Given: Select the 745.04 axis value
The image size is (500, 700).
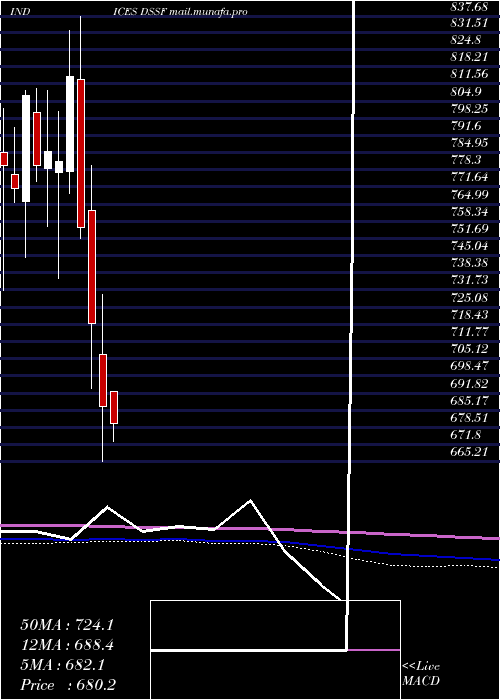Looking at the screenshot, I should coord(469,246).
